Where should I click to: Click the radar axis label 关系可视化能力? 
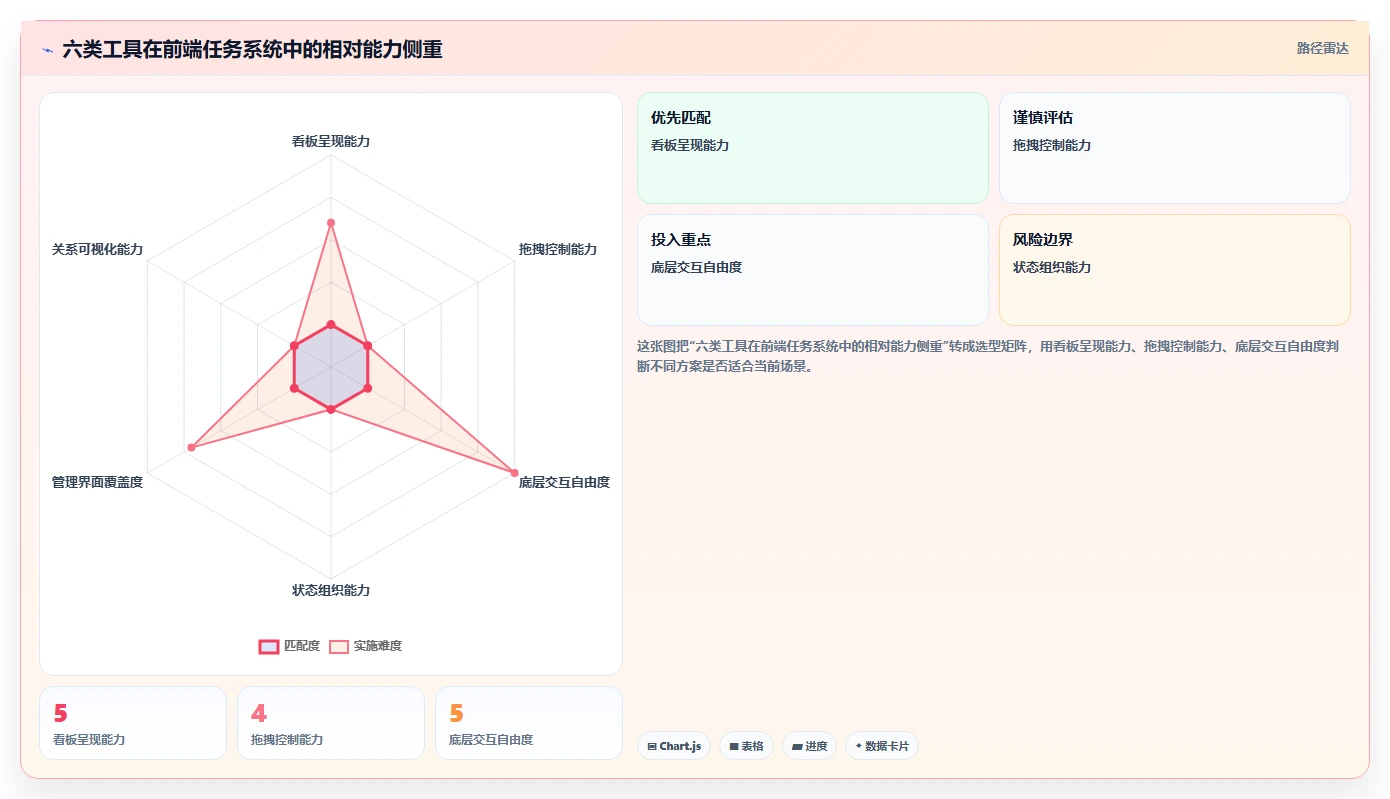(x=97, y=249)
